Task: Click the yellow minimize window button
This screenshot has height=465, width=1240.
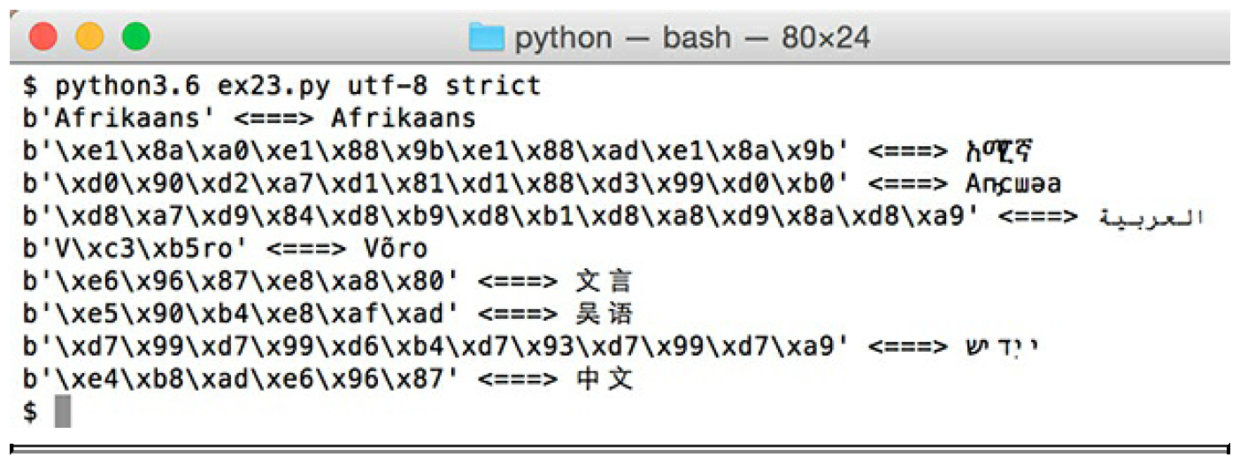Action: [x=90, y=38]
